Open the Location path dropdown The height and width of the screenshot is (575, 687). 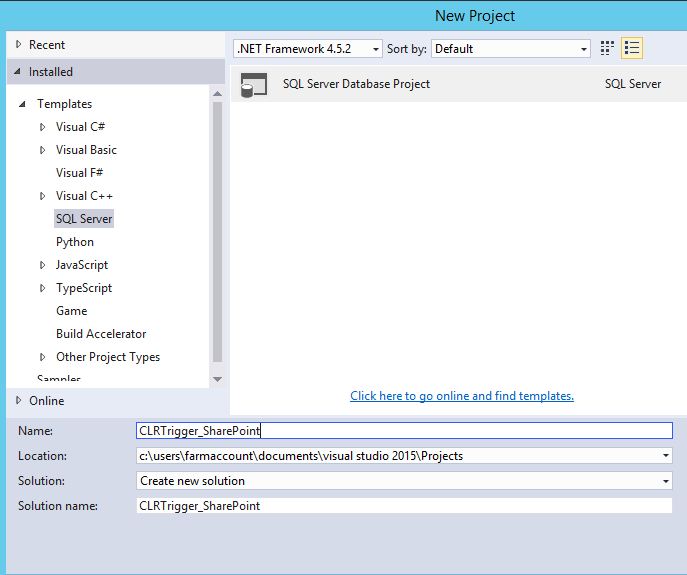coord(666,456)
